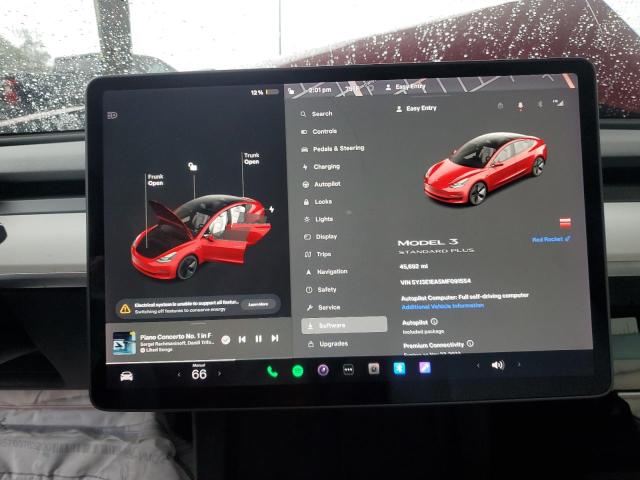The width and height of the screenshot is (640, 480).
Task: Skip to the previous track
Action: (x=242, y=339)
